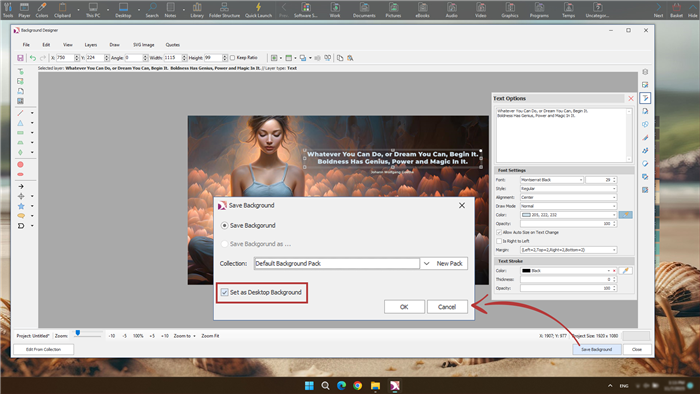
Task: Click Cancel in Save Background dialog
Action: pyautogui.click(x=447, y=307)
